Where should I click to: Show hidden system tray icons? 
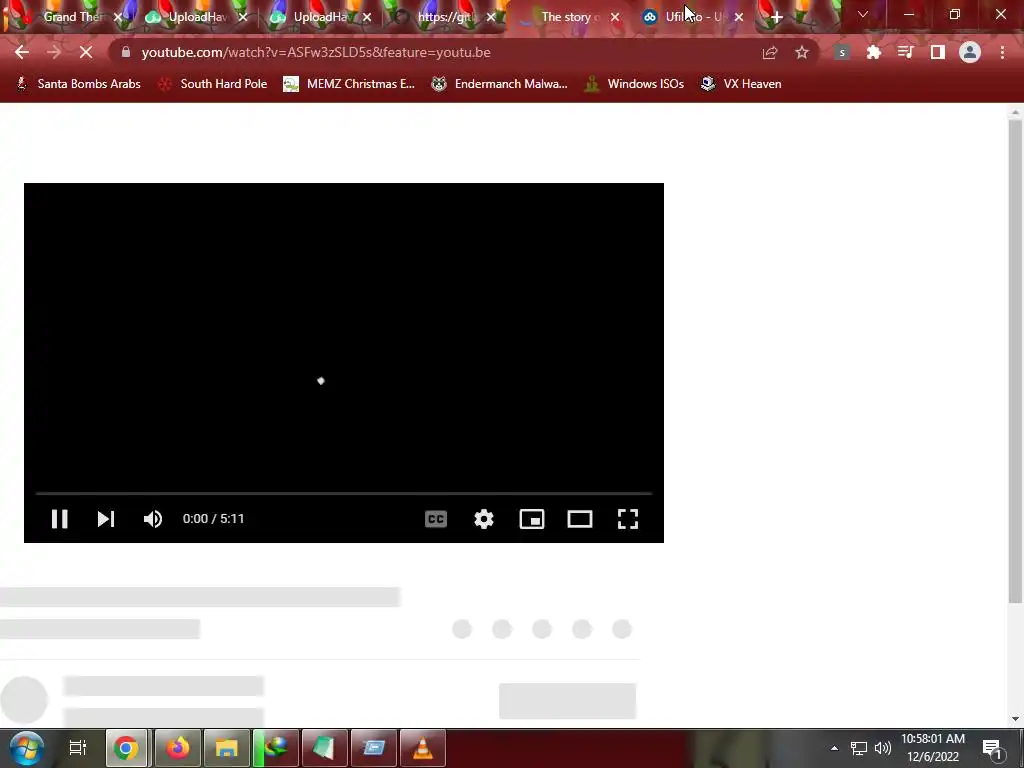click(x=834, y=748)
